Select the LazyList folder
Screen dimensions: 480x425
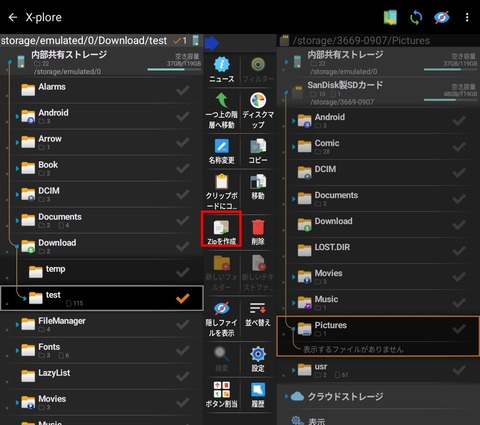[x=102, y=377]
